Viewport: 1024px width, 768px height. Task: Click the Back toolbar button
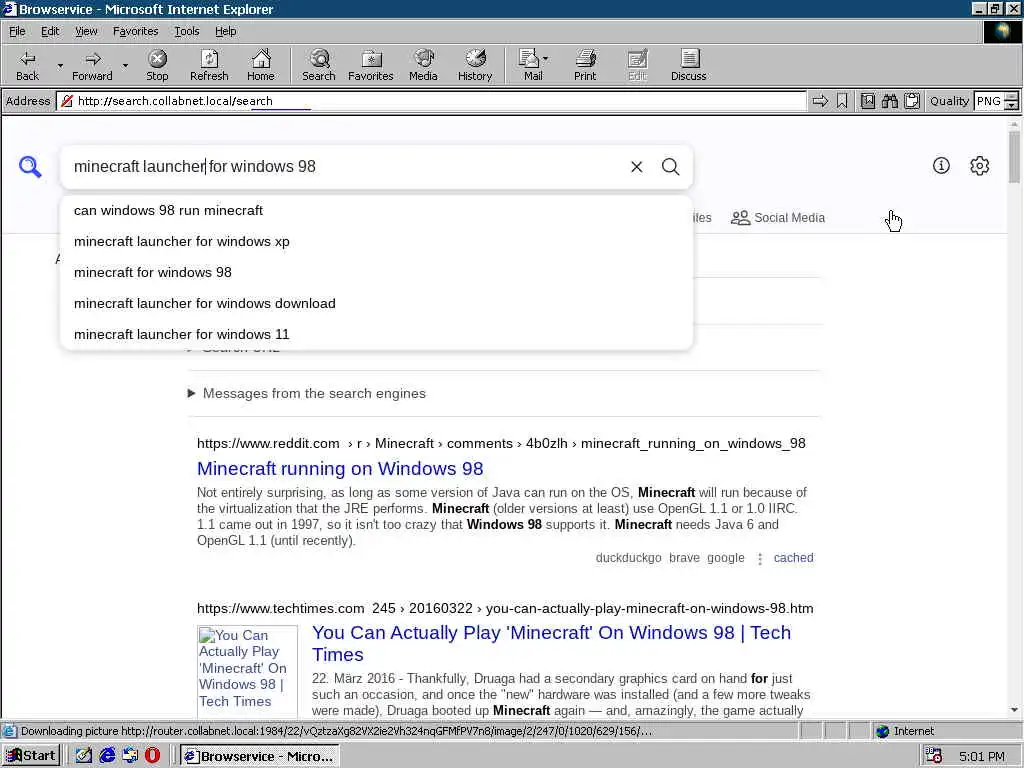27,65
